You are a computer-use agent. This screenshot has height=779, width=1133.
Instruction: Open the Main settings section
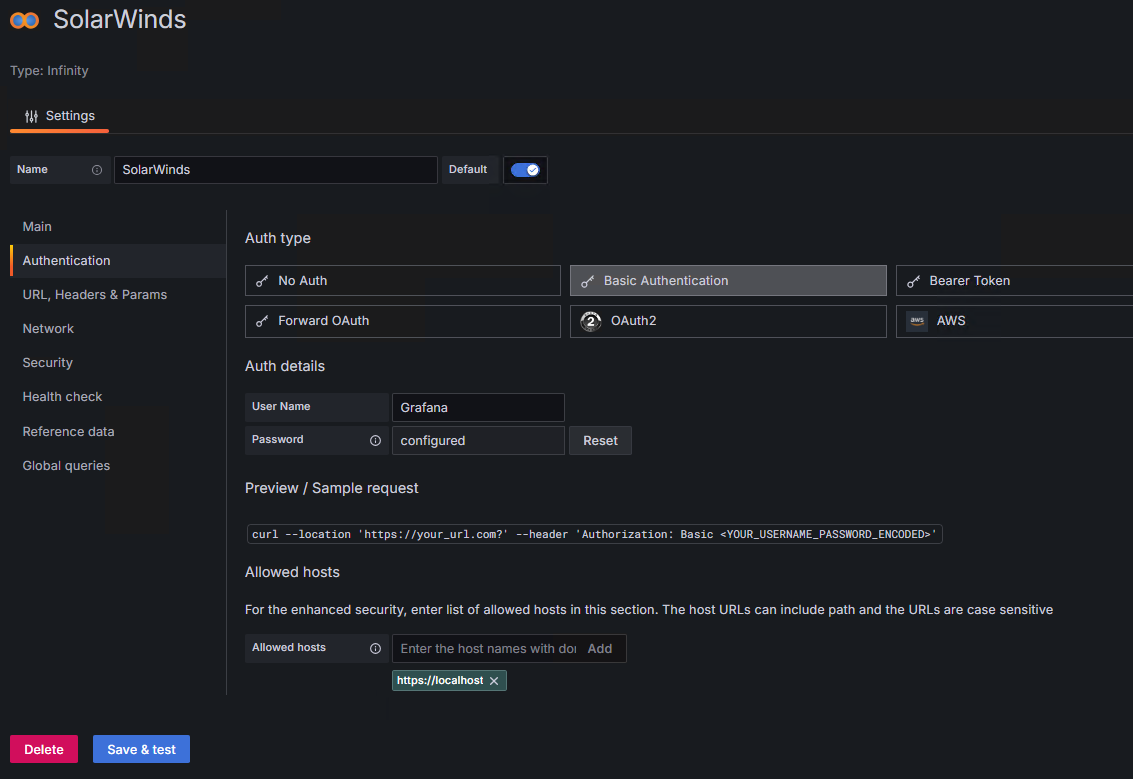click(118, 227)
